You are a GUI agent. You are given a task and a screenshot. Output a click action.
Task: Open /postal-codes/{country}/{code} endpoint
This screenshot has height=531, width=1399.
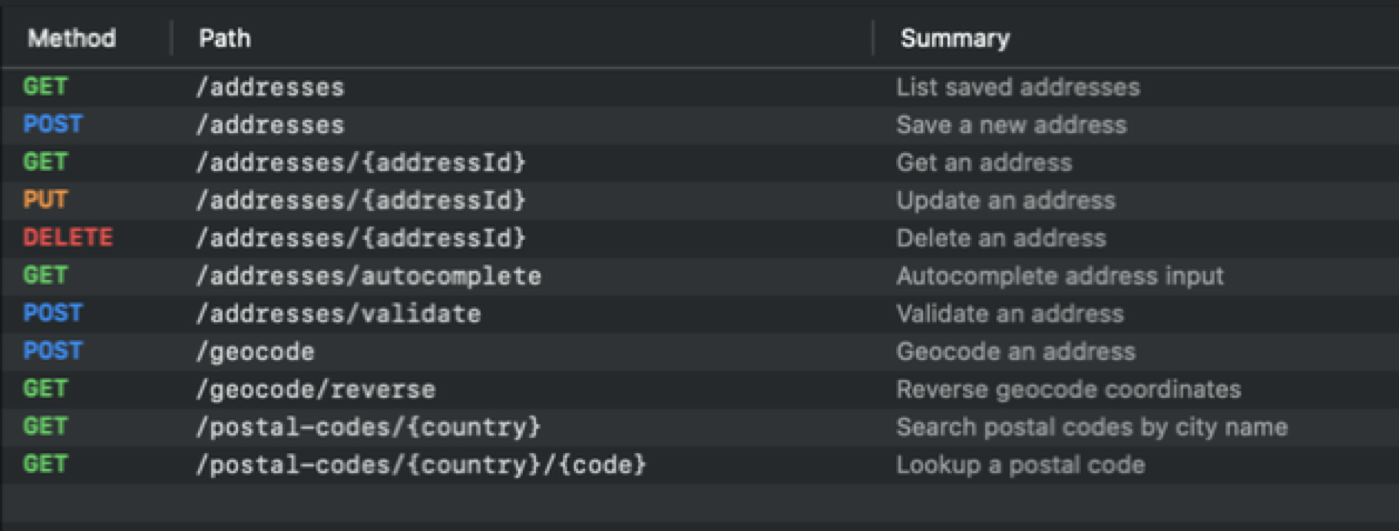click(421, 466)
